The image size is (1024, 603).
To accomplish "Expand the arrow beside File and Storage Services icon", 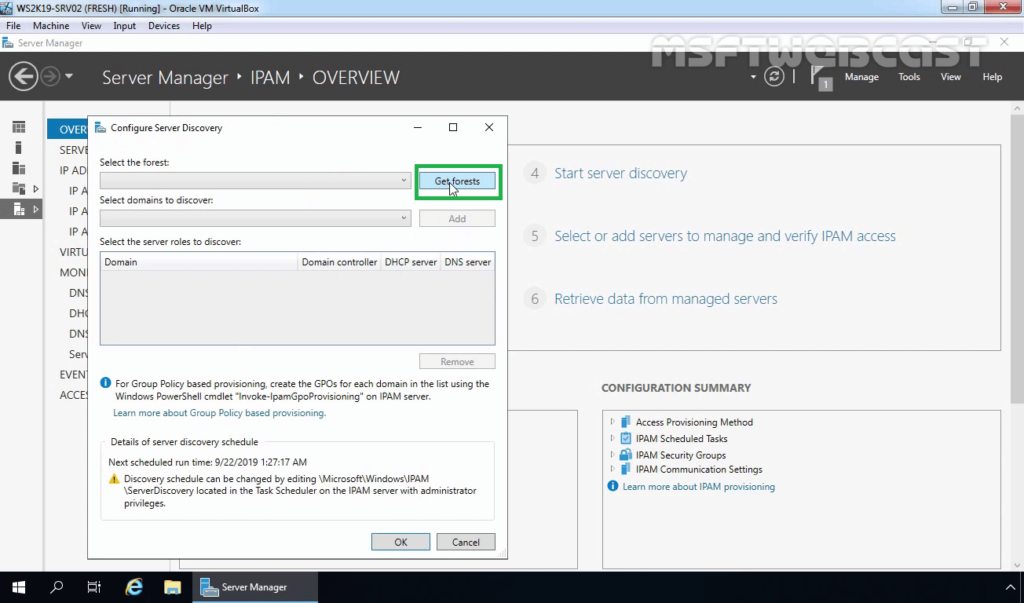I will [36, 189].
